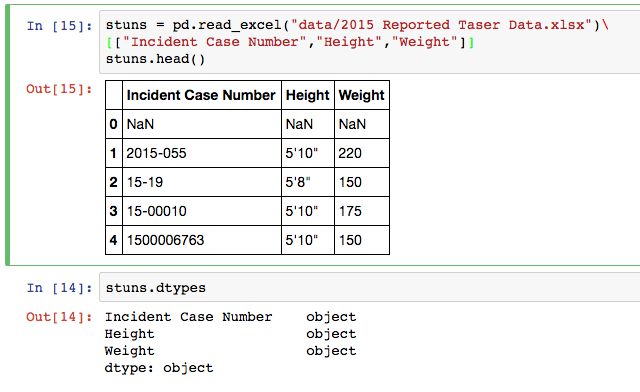This screenshot has width=640, height=392.
Task: Click the 2015-055 case number cell
Action: 202,153
